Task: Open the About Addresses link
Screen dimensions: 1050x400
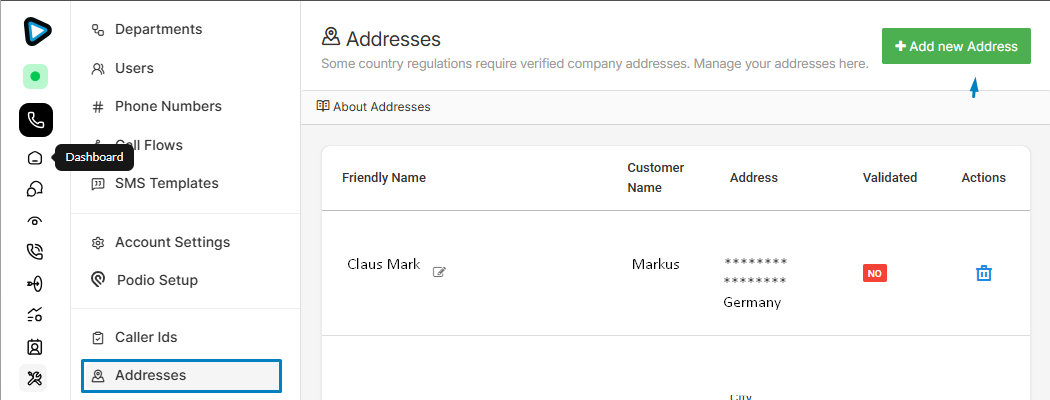Action: pyautogui.click(x=374, y=106)
